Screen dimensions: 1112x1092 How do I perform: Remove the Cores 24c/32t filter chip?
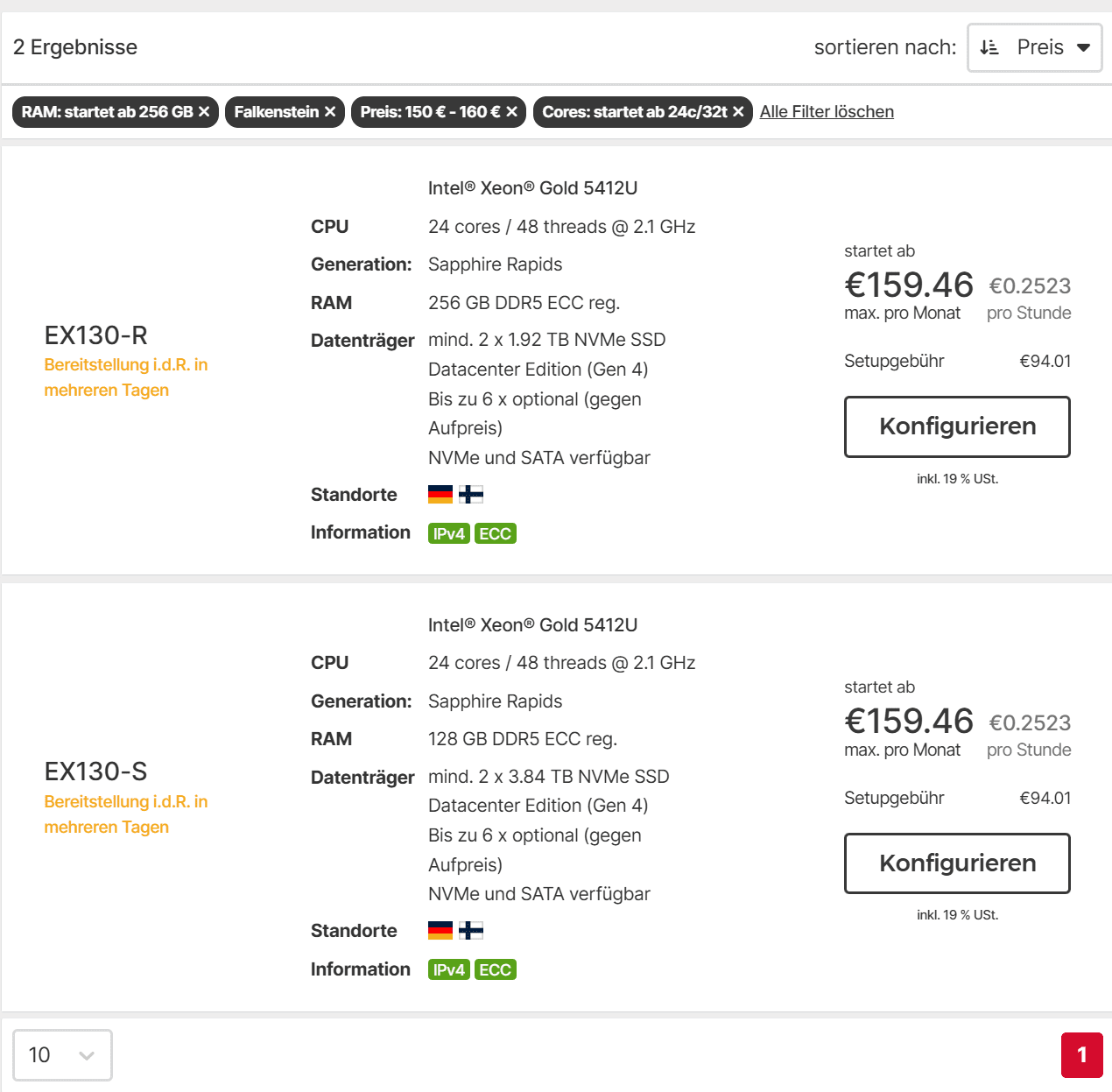pyautogui.click(x=738, y=112)
